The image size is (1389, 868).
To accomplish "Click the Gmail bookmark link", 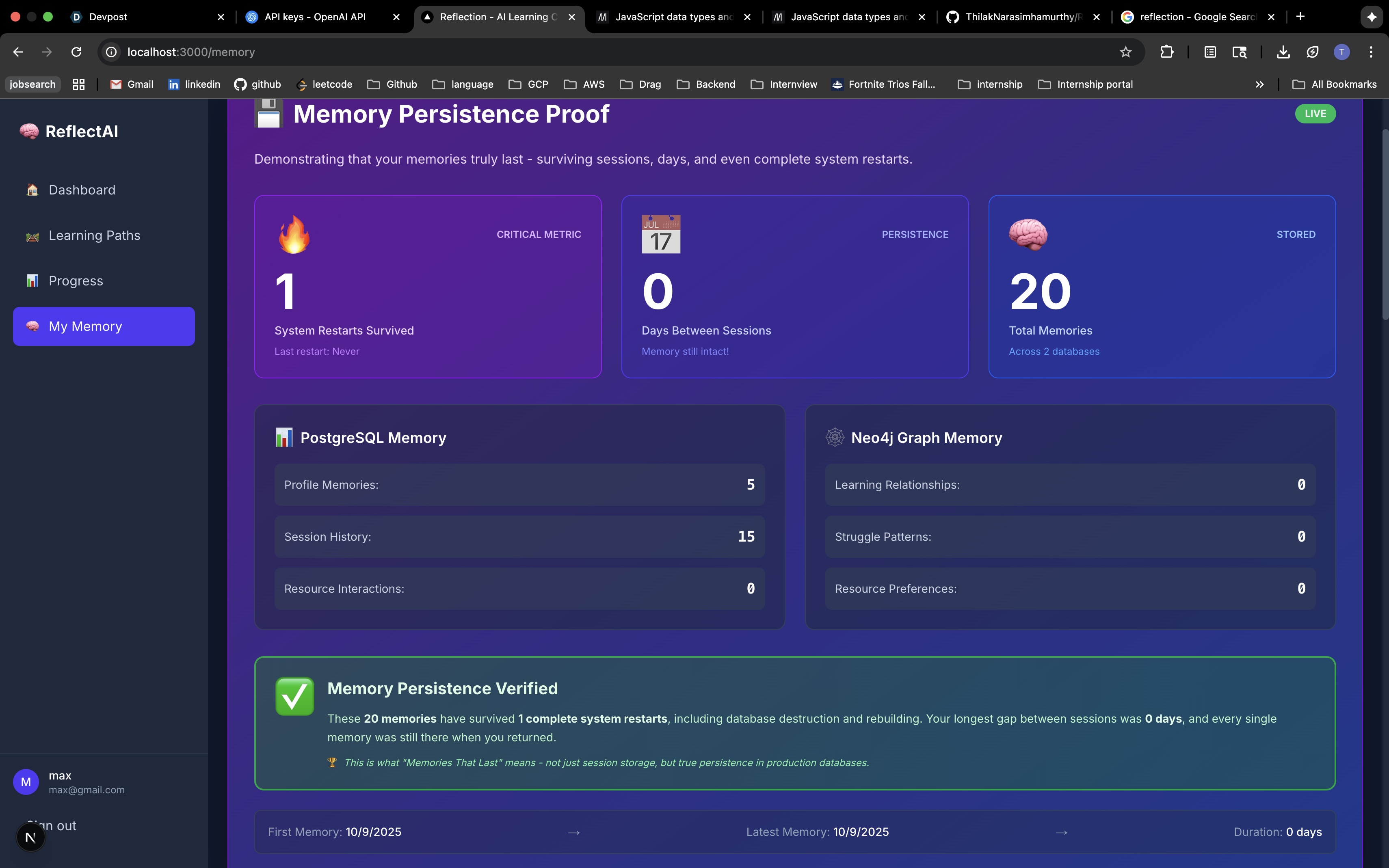I will pos(132,84).
